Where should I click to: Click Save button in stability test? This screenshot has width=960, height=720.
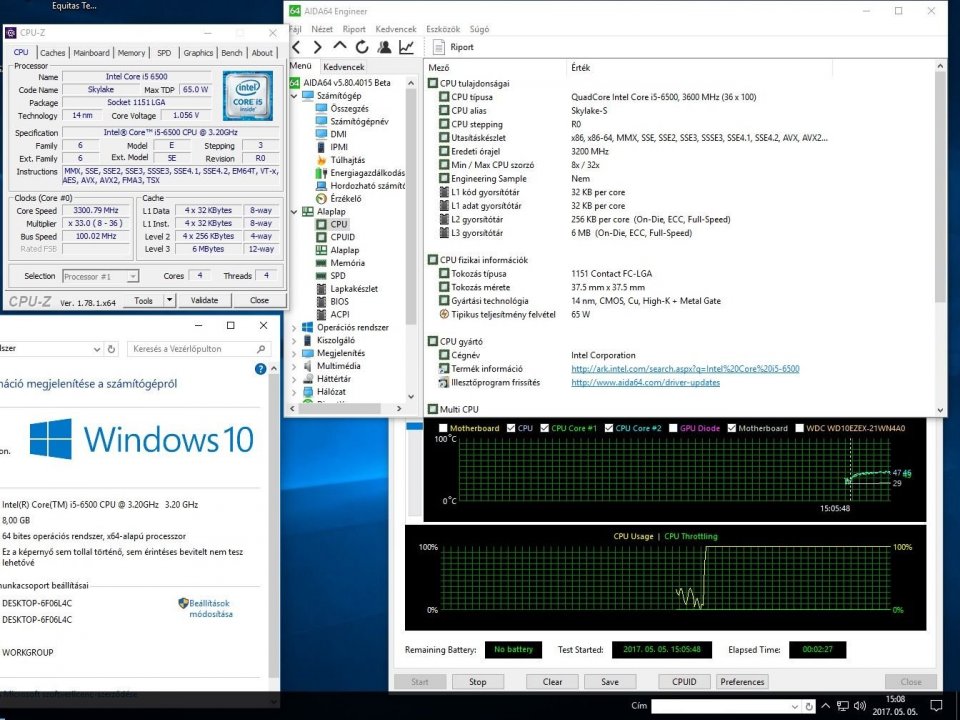610,681
